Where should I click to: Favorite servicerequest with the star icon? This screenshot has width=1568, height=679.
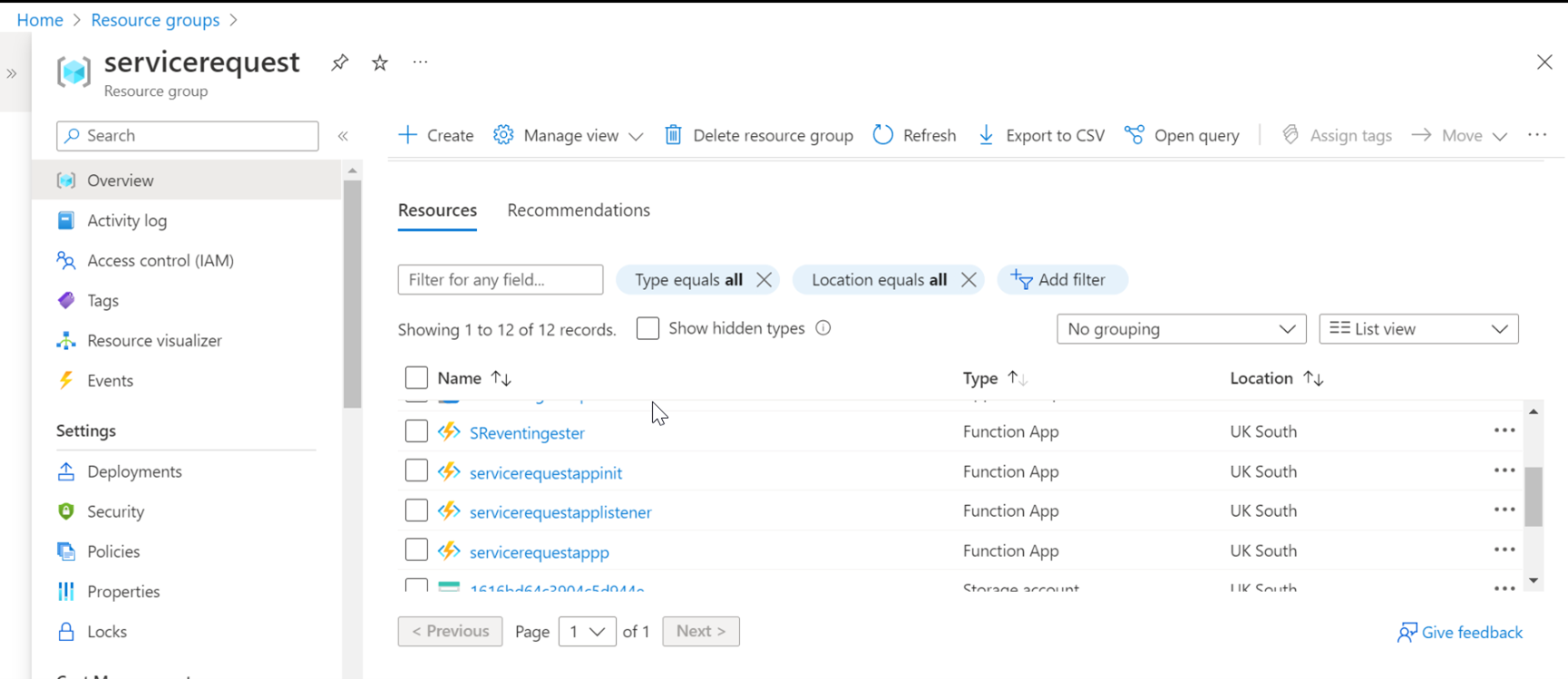pos(380,63)
